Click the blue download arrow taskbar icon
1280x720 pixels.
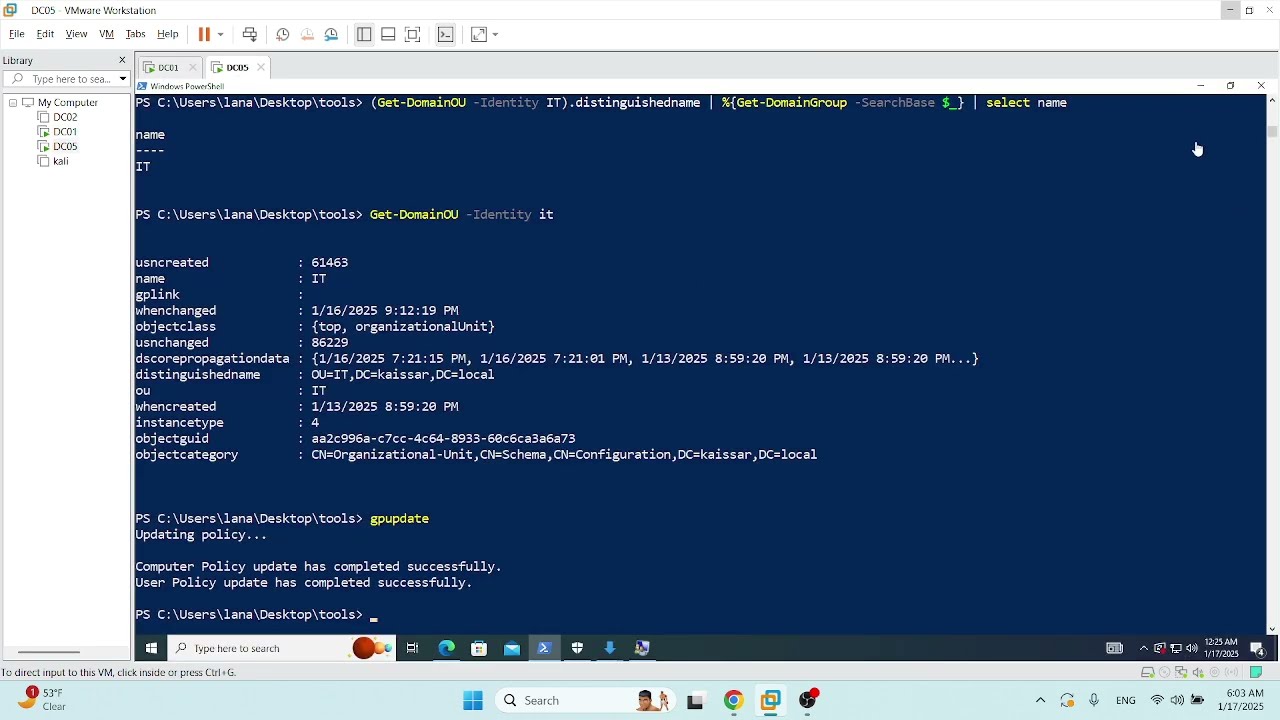tap(610, 648)
